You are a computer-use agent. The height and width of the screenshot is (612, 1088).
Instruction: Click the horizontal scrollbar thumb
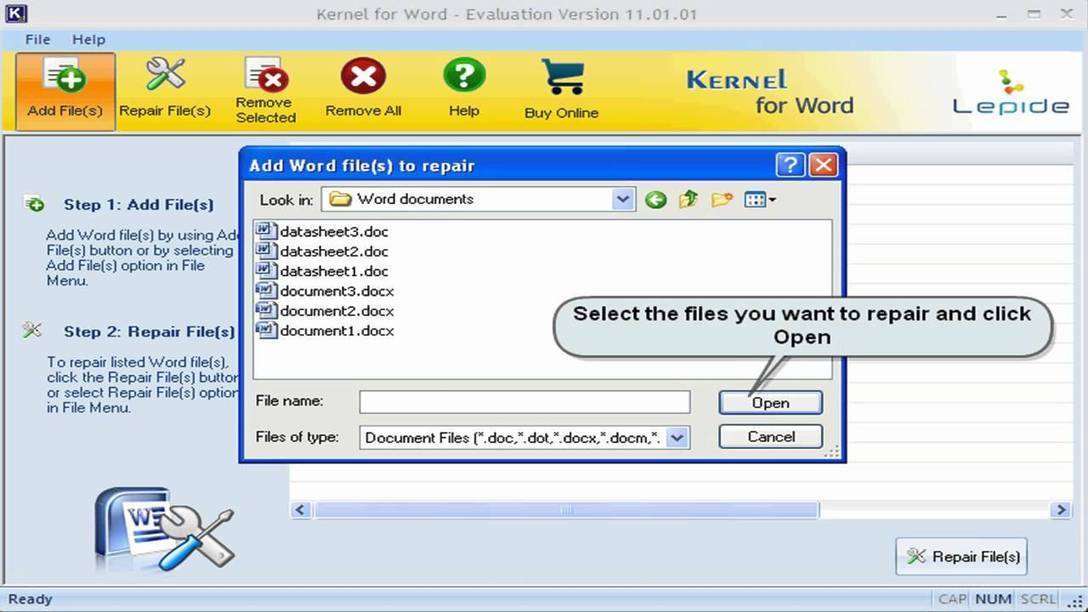tap(566, 510)
